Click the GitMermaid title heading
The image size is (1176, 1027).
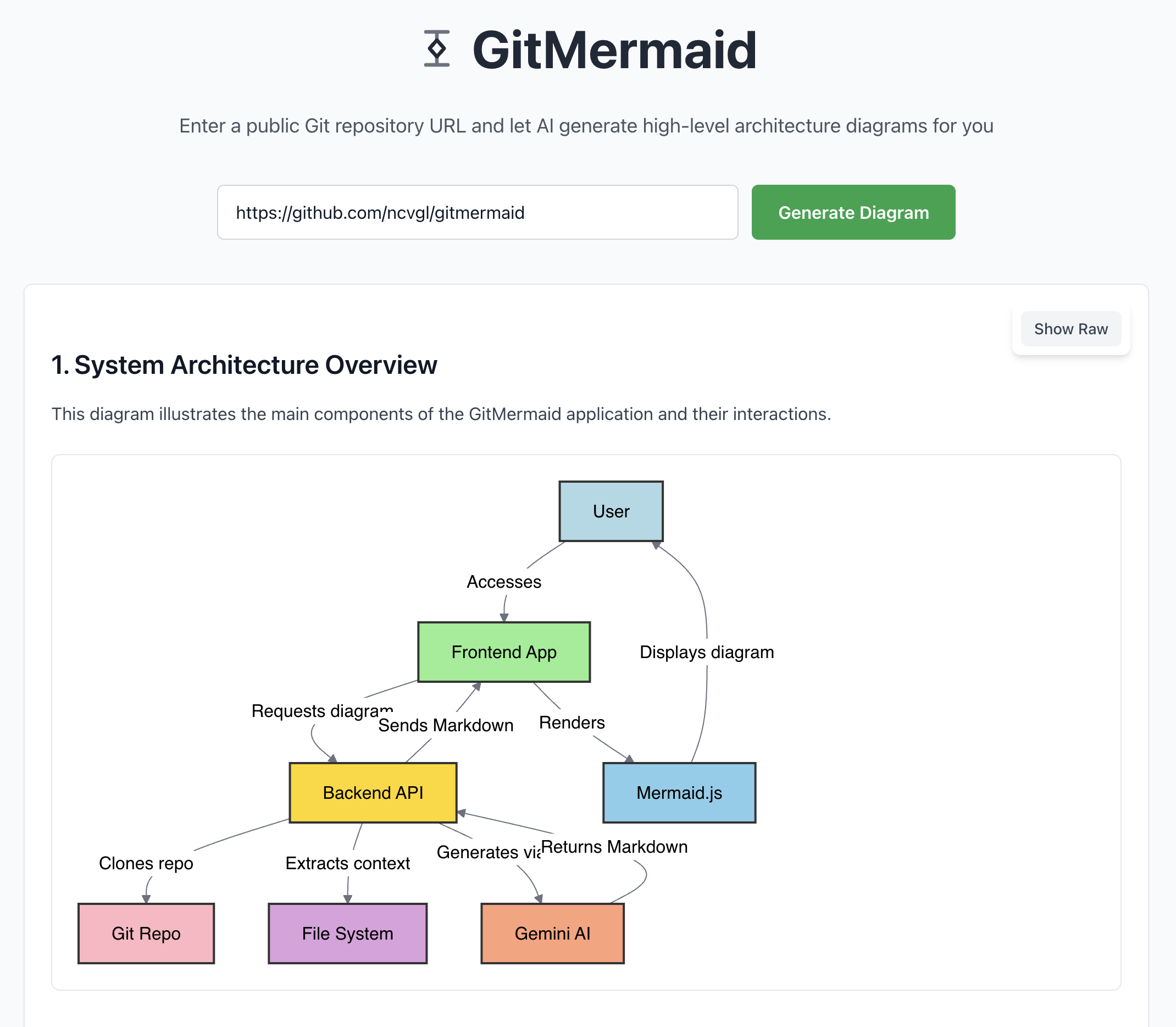[614, 51]
